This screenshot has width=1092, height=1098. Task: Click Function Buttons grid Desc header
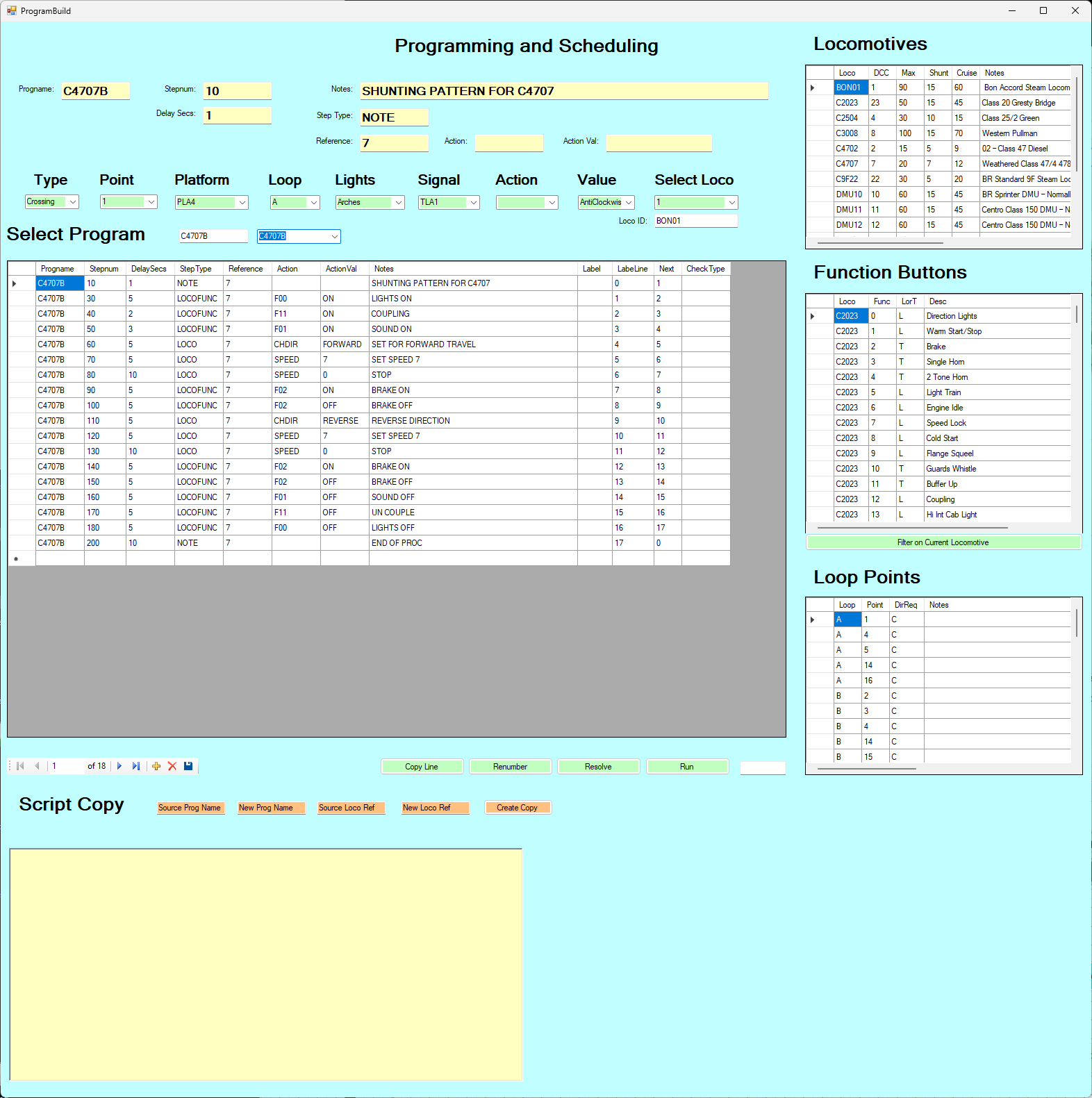tap(997, 301)
